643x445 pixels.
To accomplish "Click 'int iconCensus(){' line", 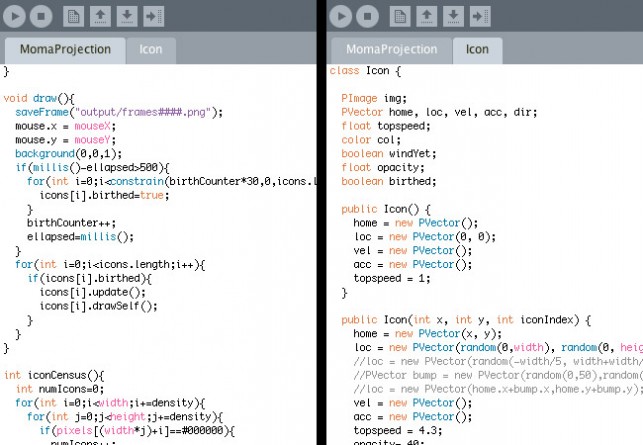I will (x=54, y=376).
